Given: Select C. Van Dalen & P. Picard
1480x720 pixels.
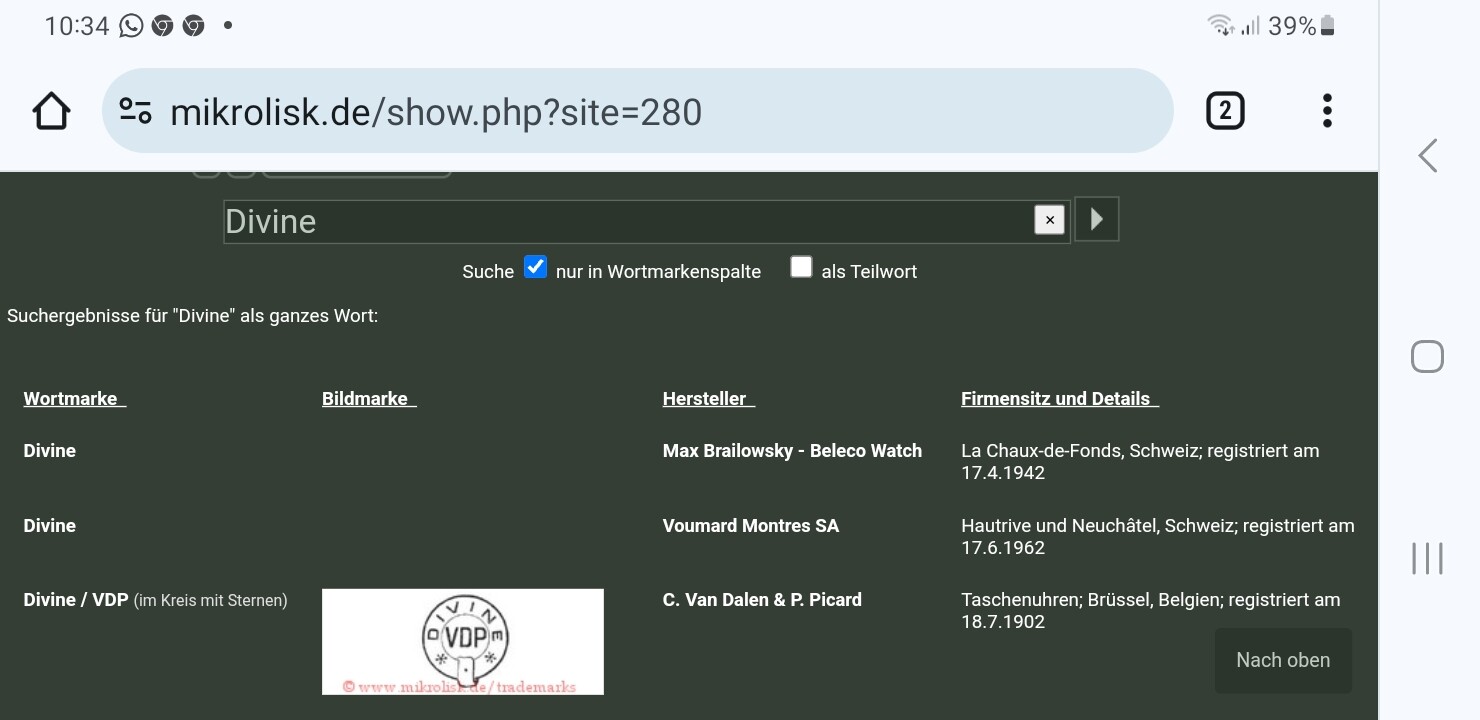Looking at the screenshot, I should click(762, 600).
